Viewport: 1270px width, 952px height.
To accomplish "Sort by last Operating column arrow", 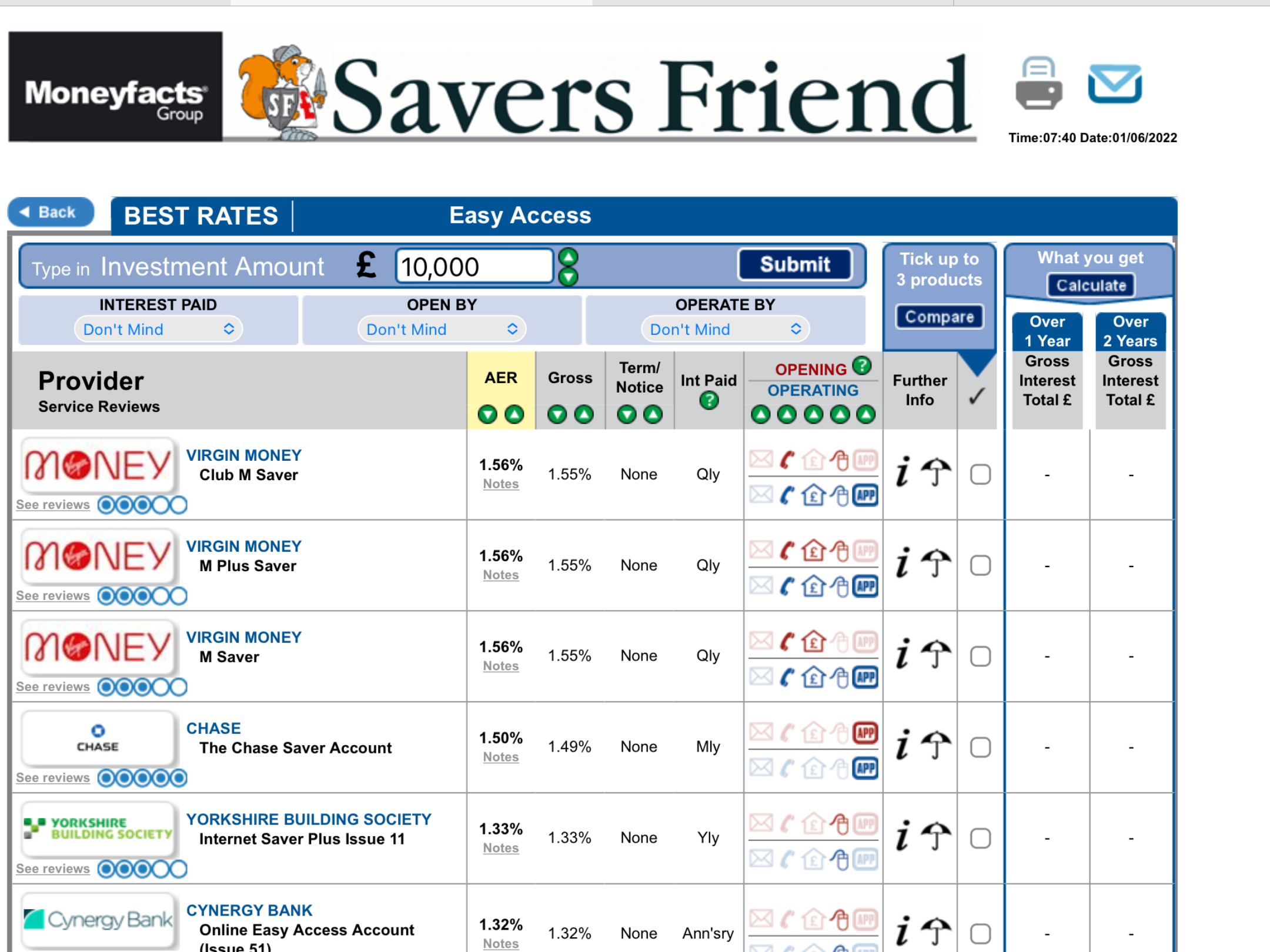I will click(866, 414).
